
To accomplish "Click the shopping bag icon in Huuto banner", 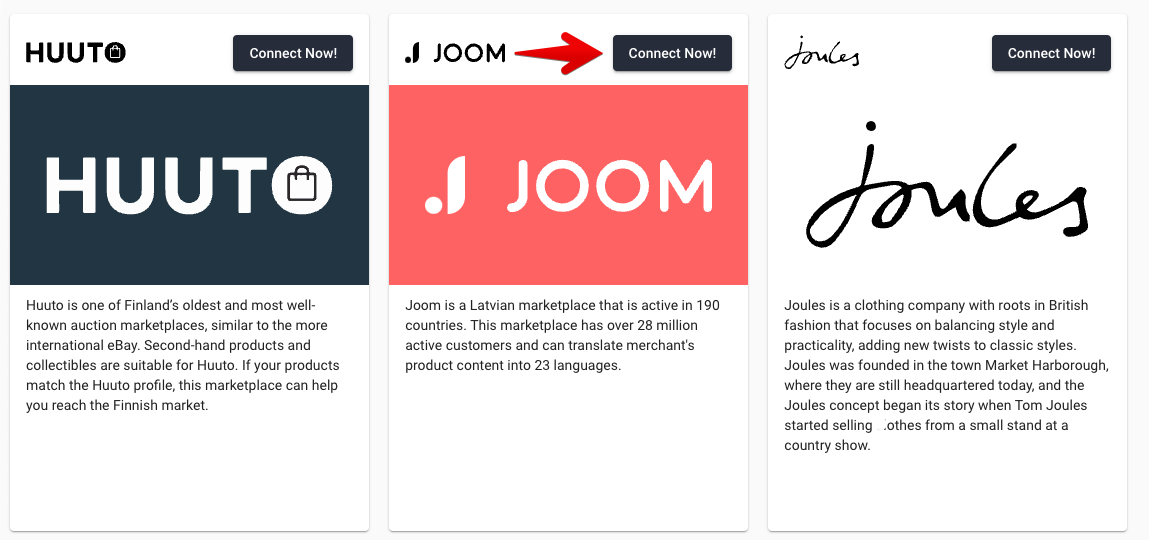I will click(302, 184).
